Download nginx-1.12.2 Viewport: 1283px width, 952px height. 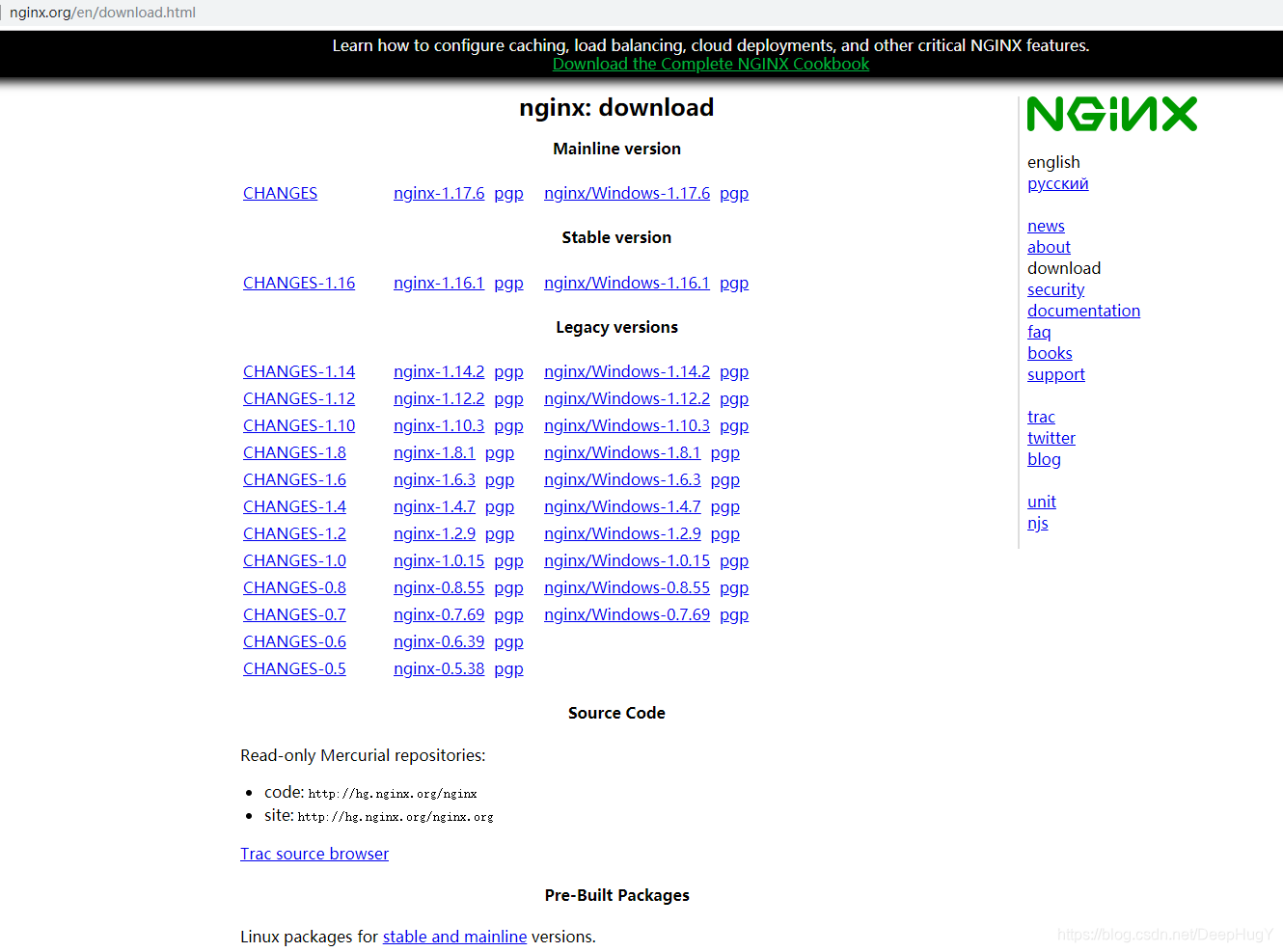[x=439, y=398]
